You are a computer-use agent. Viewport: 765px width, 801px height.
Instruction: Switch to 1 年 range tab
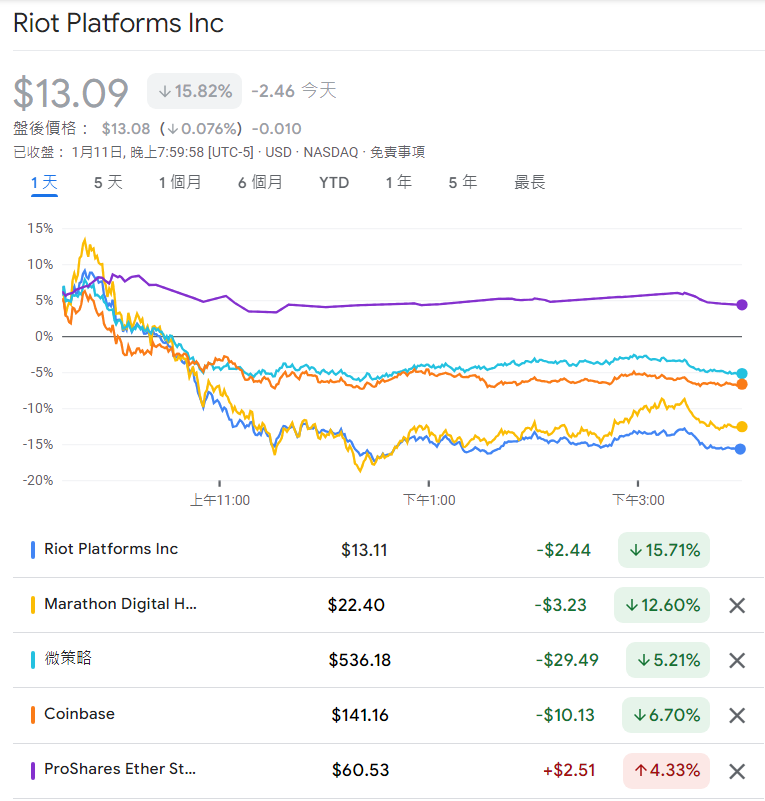[399, 182]
